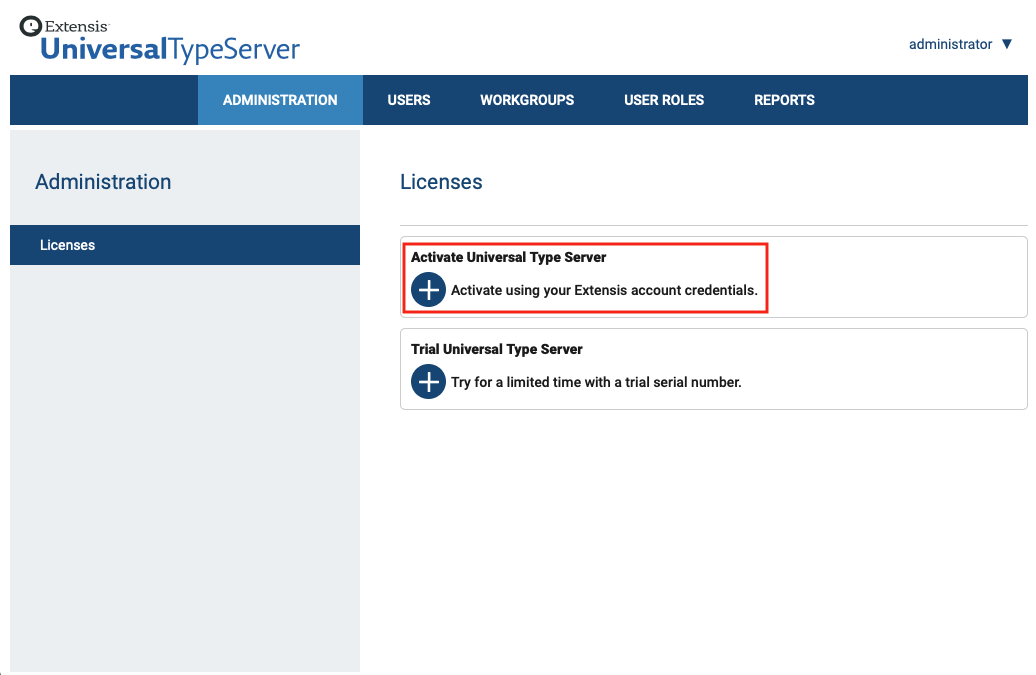Image resolution: width=1036 pixels, height=675 pixels.
Task: Click the Licenses page heading
Action: [441, 182]
